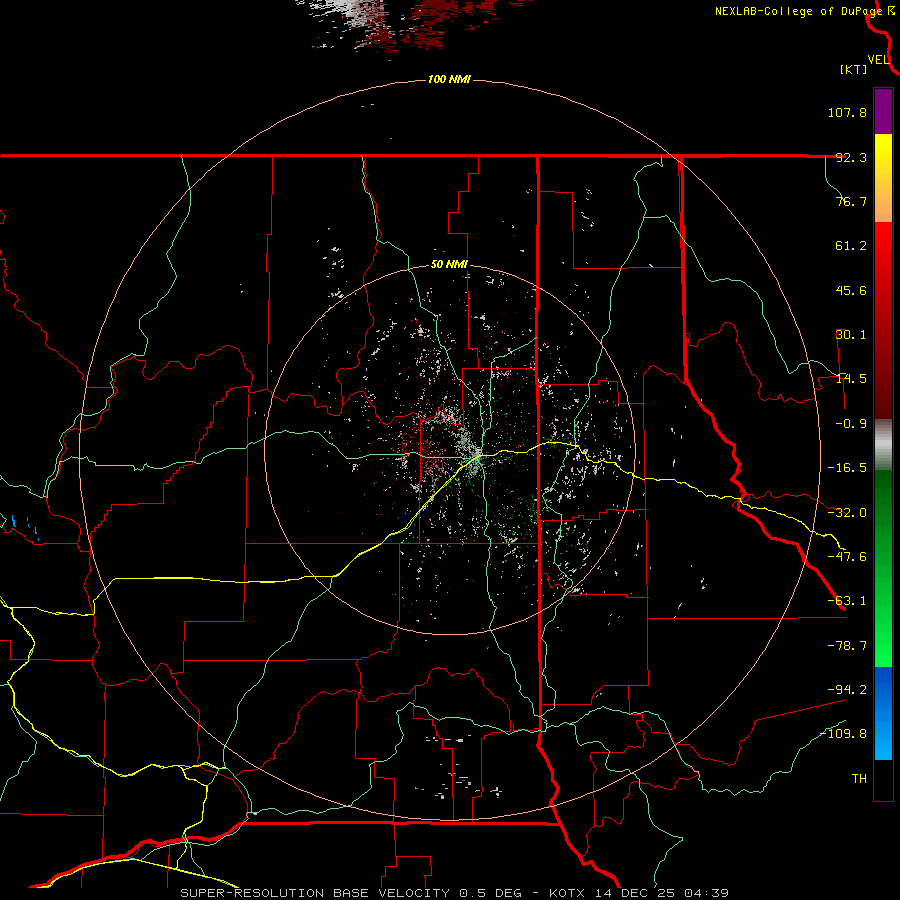Click the -94.2 velocity scale value
900x900 pixels.
click(x=847, y=689)
